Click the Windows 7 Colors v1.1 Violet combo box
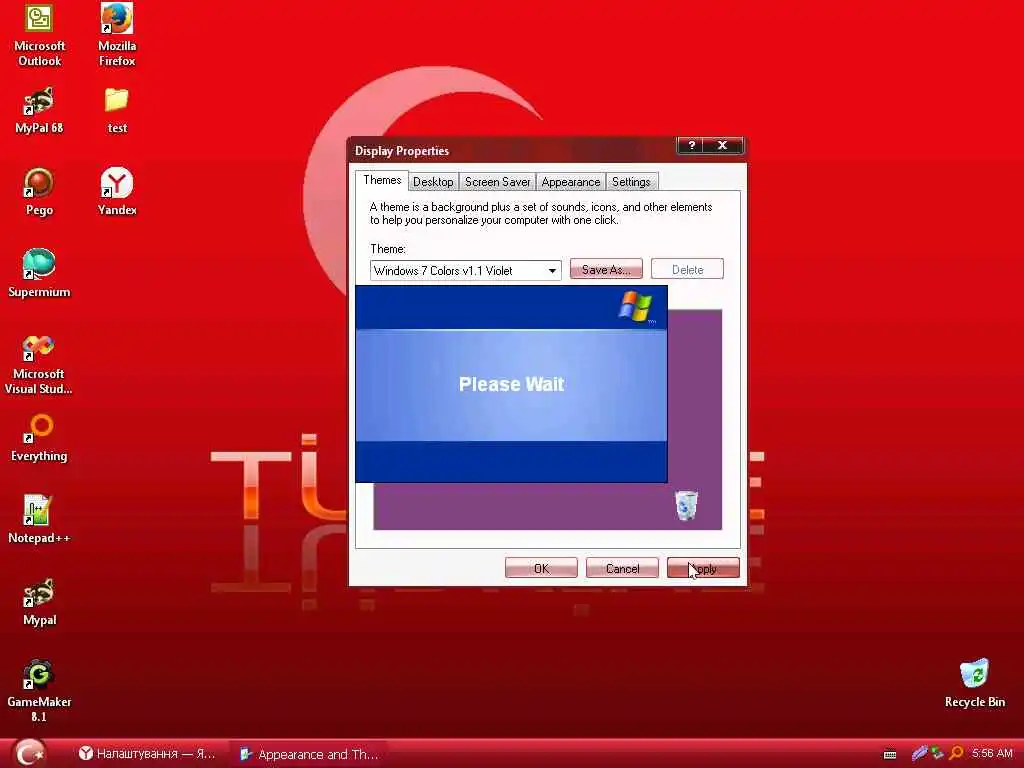 tap(466, 270)
